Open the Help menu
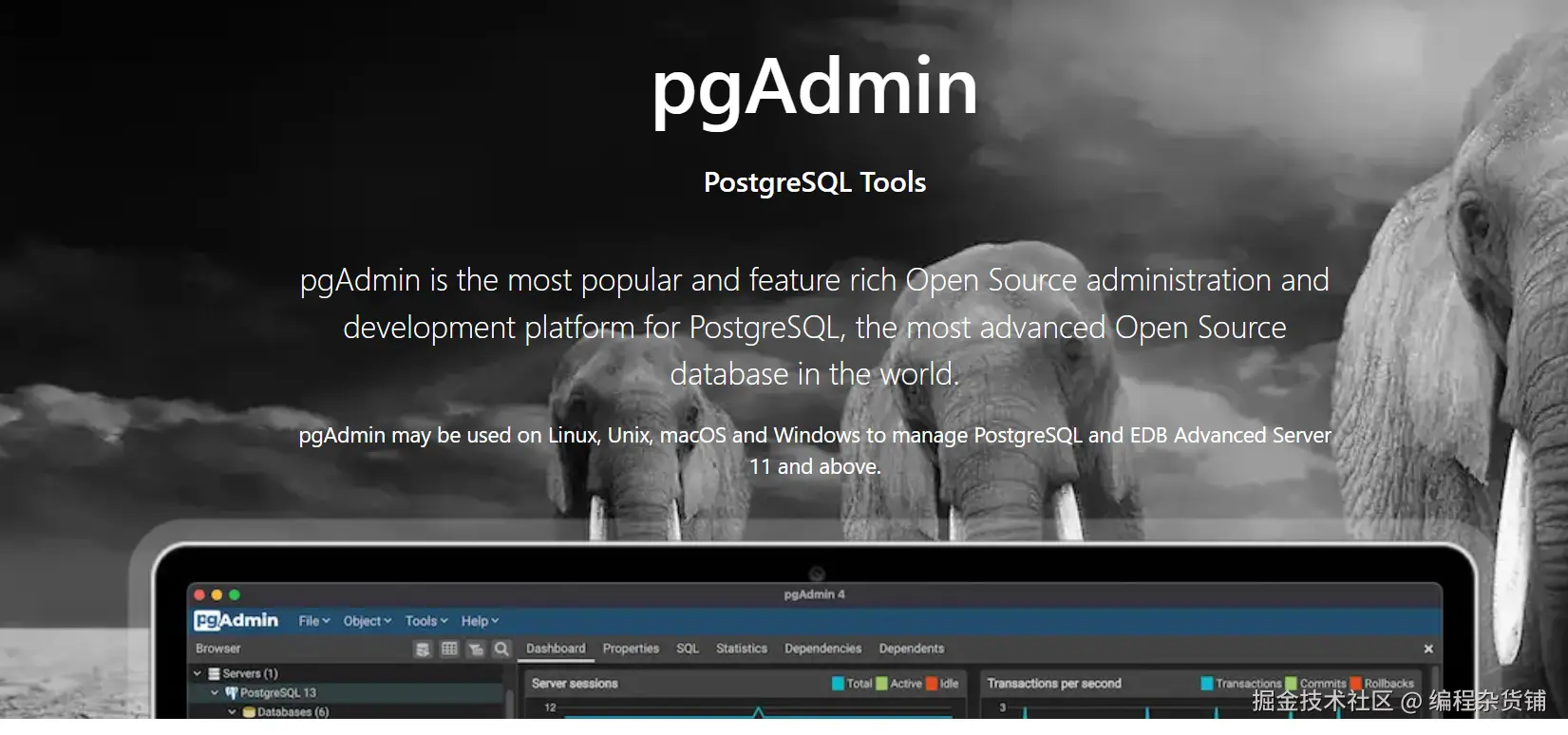The height and width of the screenshot is (735, 1568). tap(480, 621)
